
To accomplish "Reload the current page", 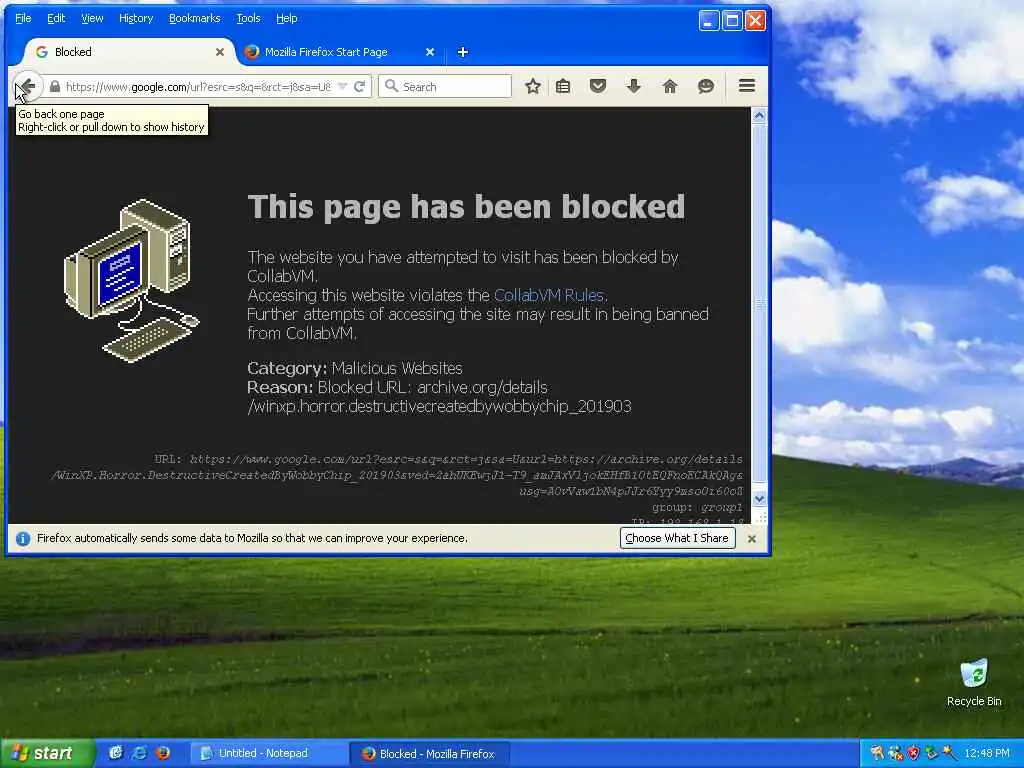I will pyautogui.click(x=359, y=86).
